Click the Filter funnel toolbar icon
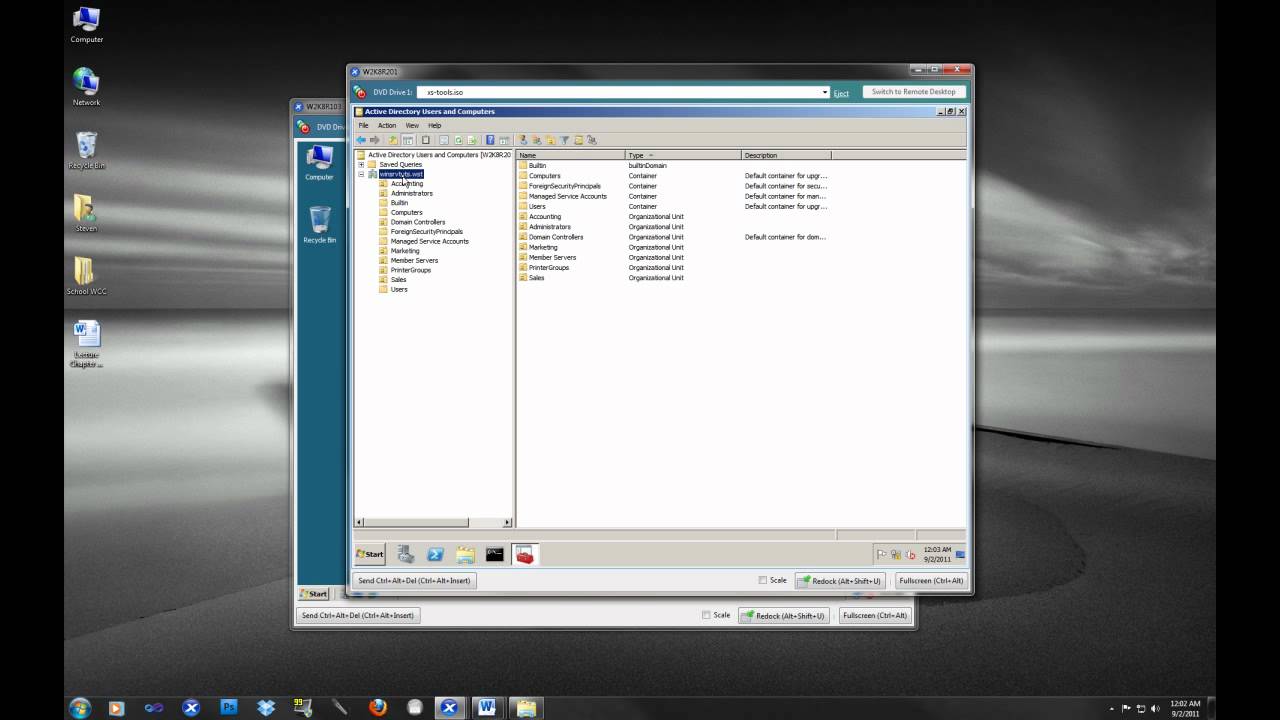 tap(564, 140)
